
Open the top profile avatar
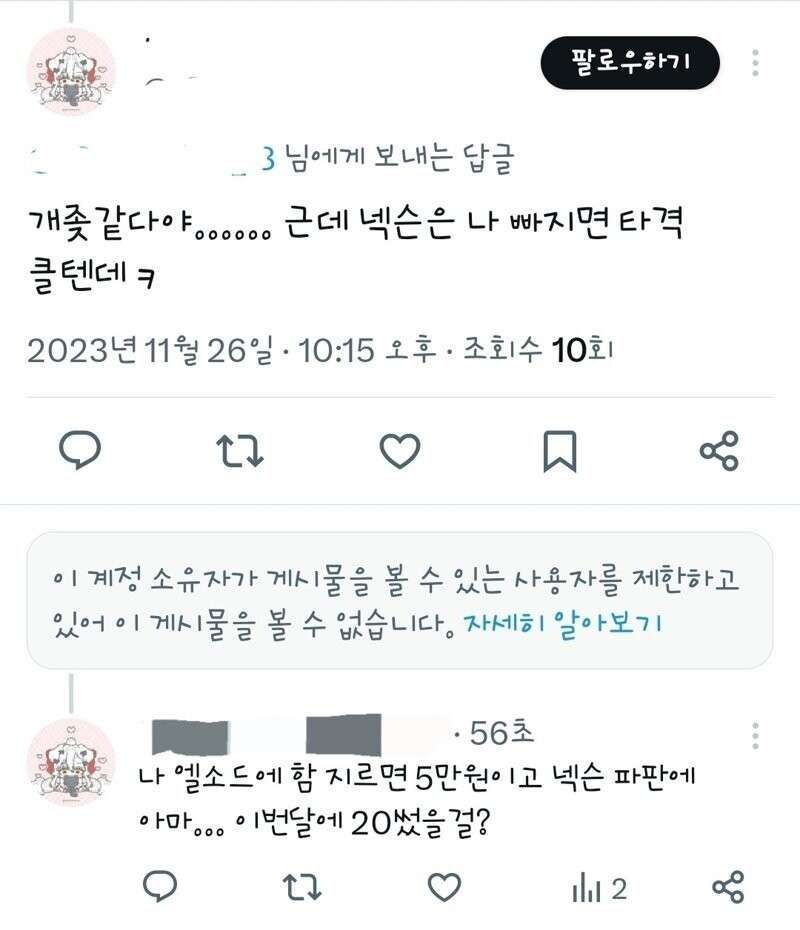71,72
